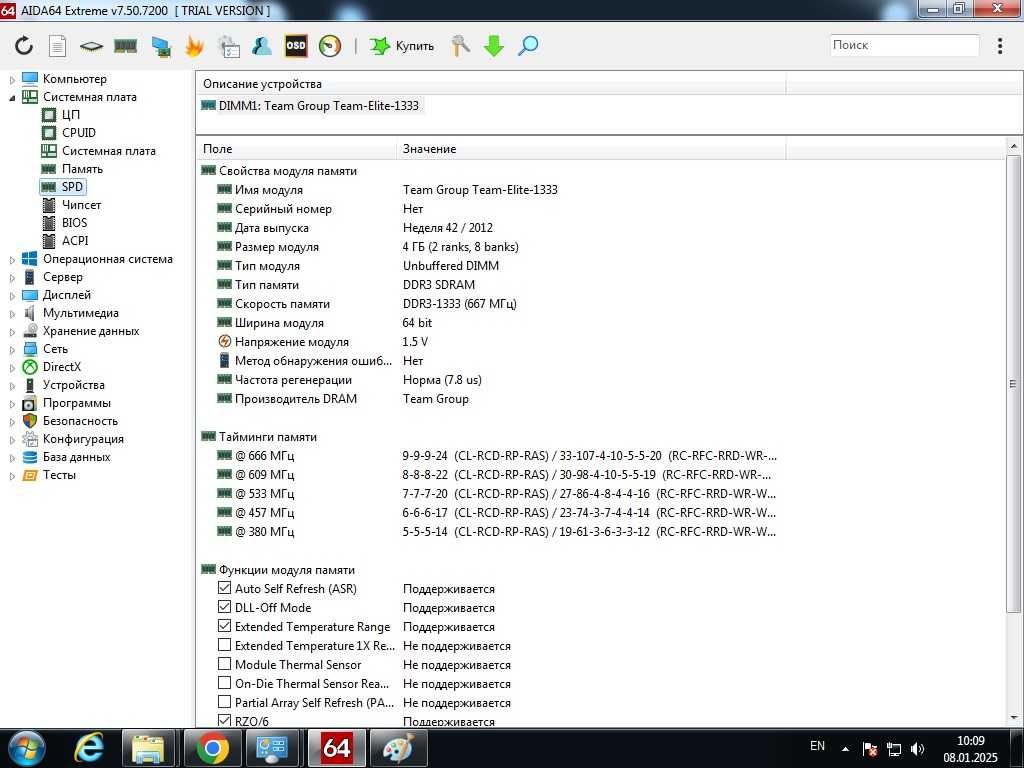Focus the Поиск search field
The height and width of the screenshot is (768, 1024).
tap(904, 45)
